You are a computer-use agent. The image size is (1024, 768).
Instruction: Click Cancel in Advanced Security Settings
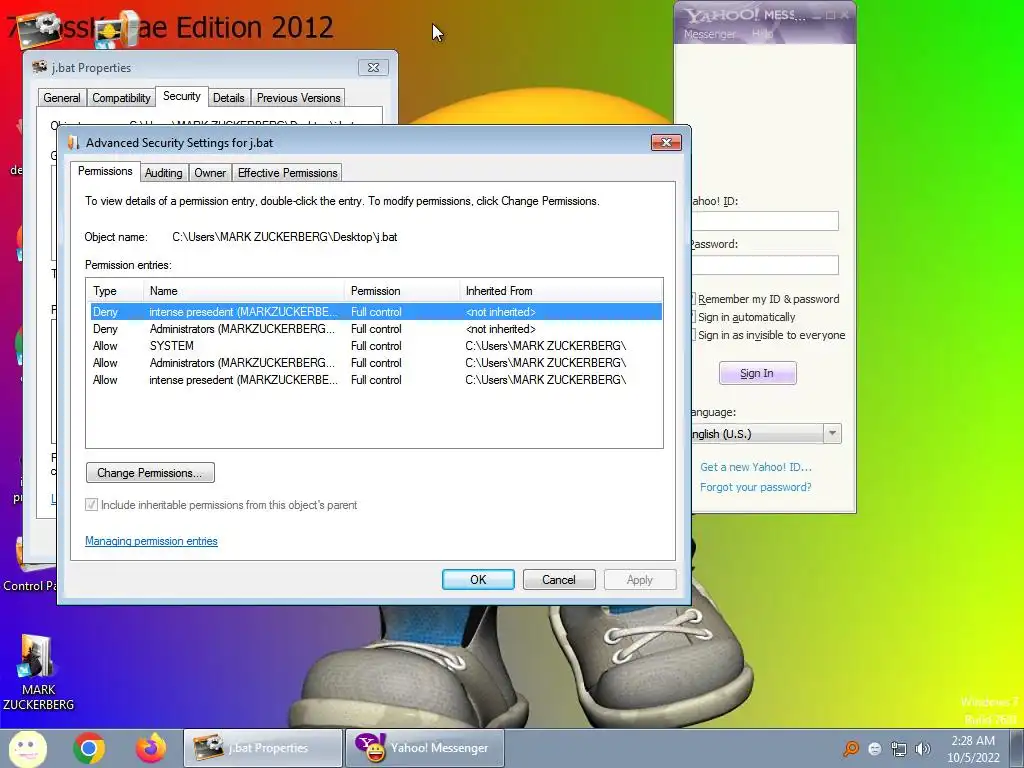pyautogui.click(x=559, y=579)
